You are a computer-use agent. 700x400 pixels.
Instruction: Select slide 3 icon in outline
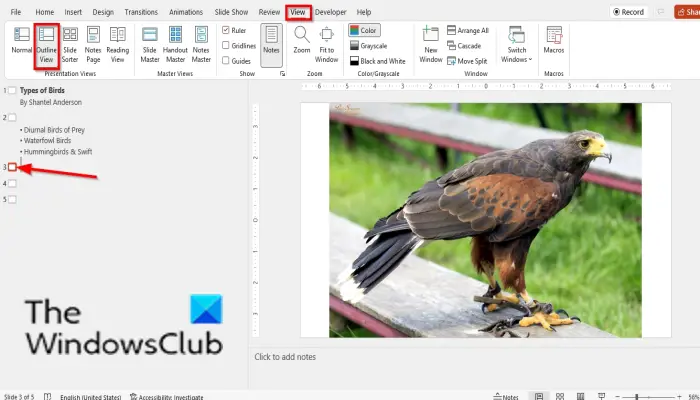(x=12, y=167)
